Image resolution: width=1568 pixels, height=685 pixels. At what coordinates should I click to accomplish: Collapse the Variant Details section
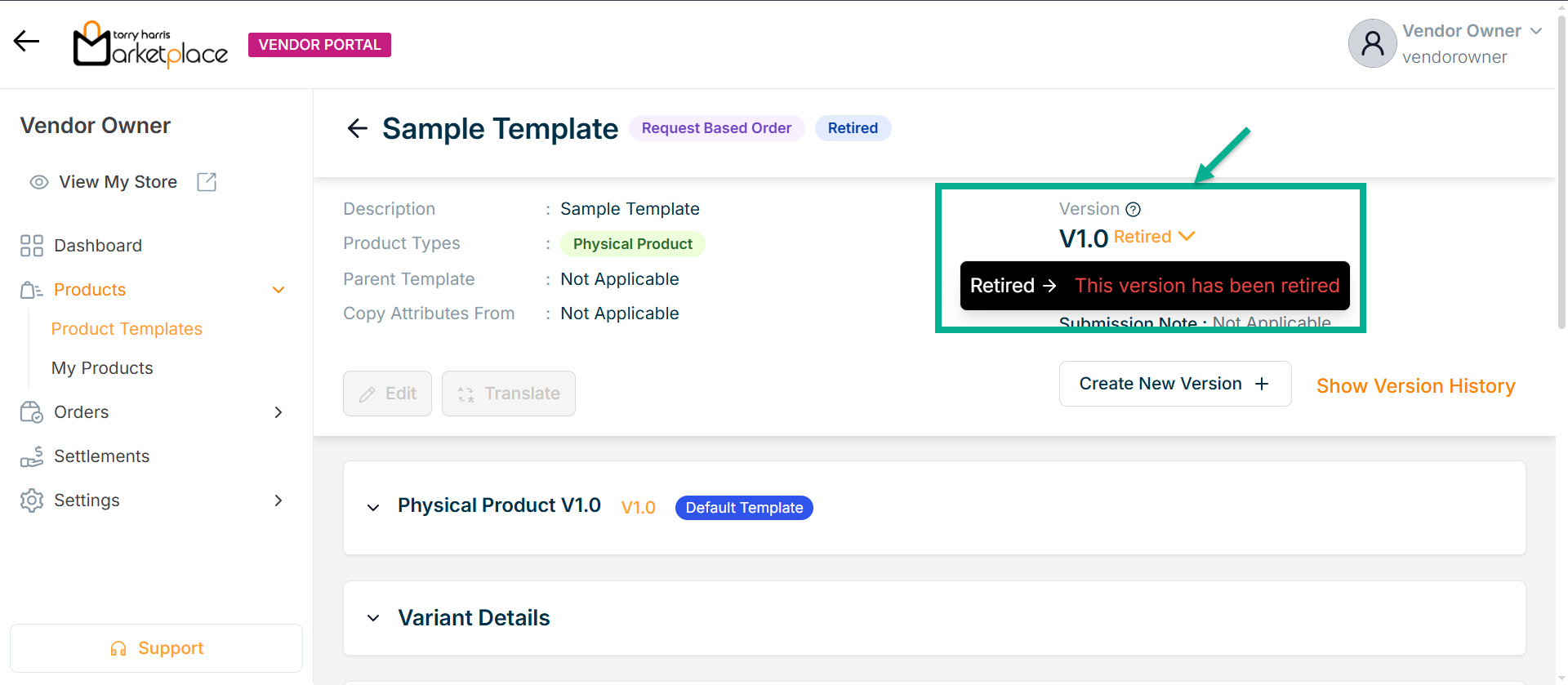click(373, 618)
